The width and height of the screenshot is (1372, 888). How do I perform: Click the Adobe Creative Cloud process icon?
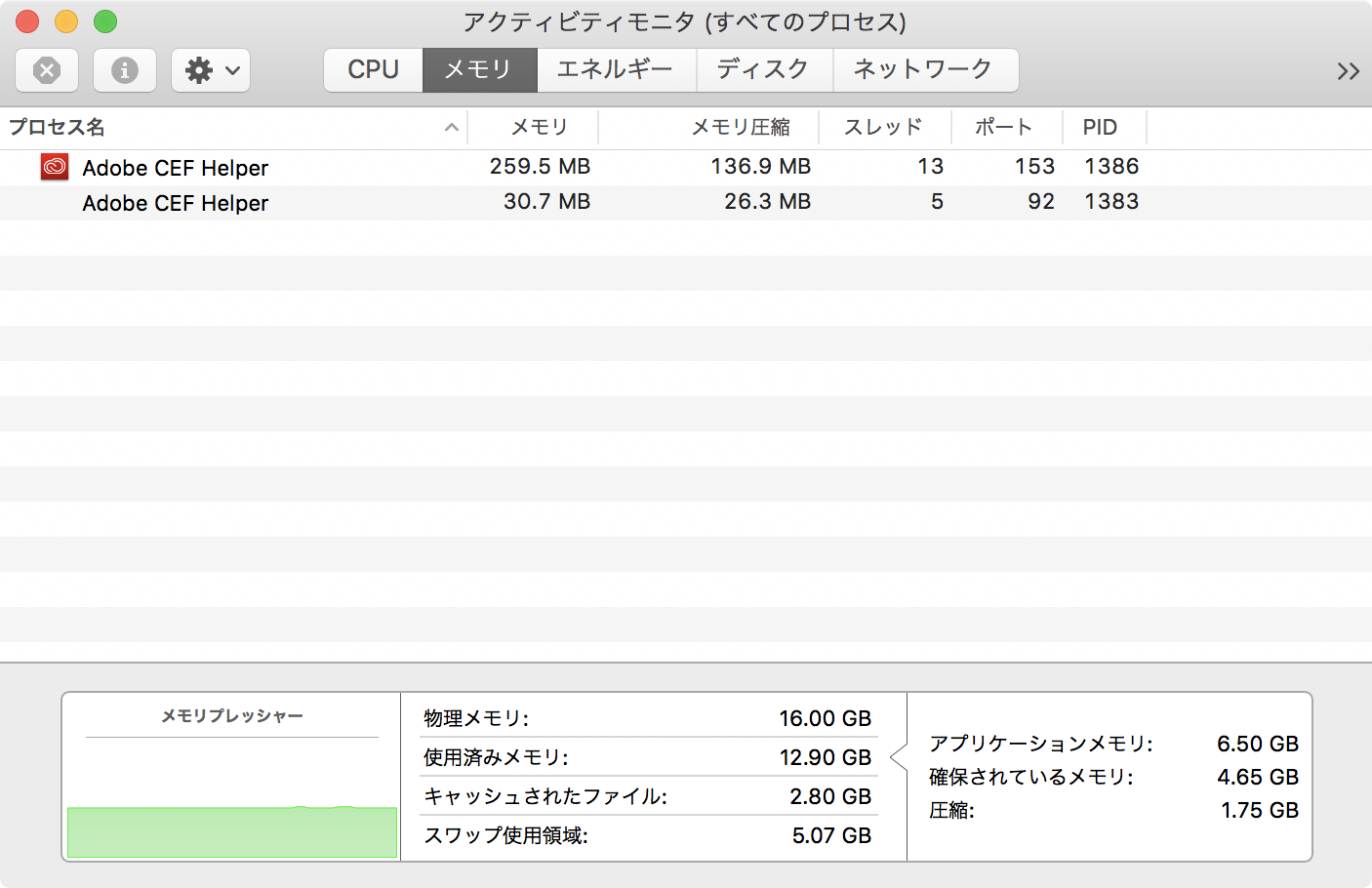coord(55,167)
